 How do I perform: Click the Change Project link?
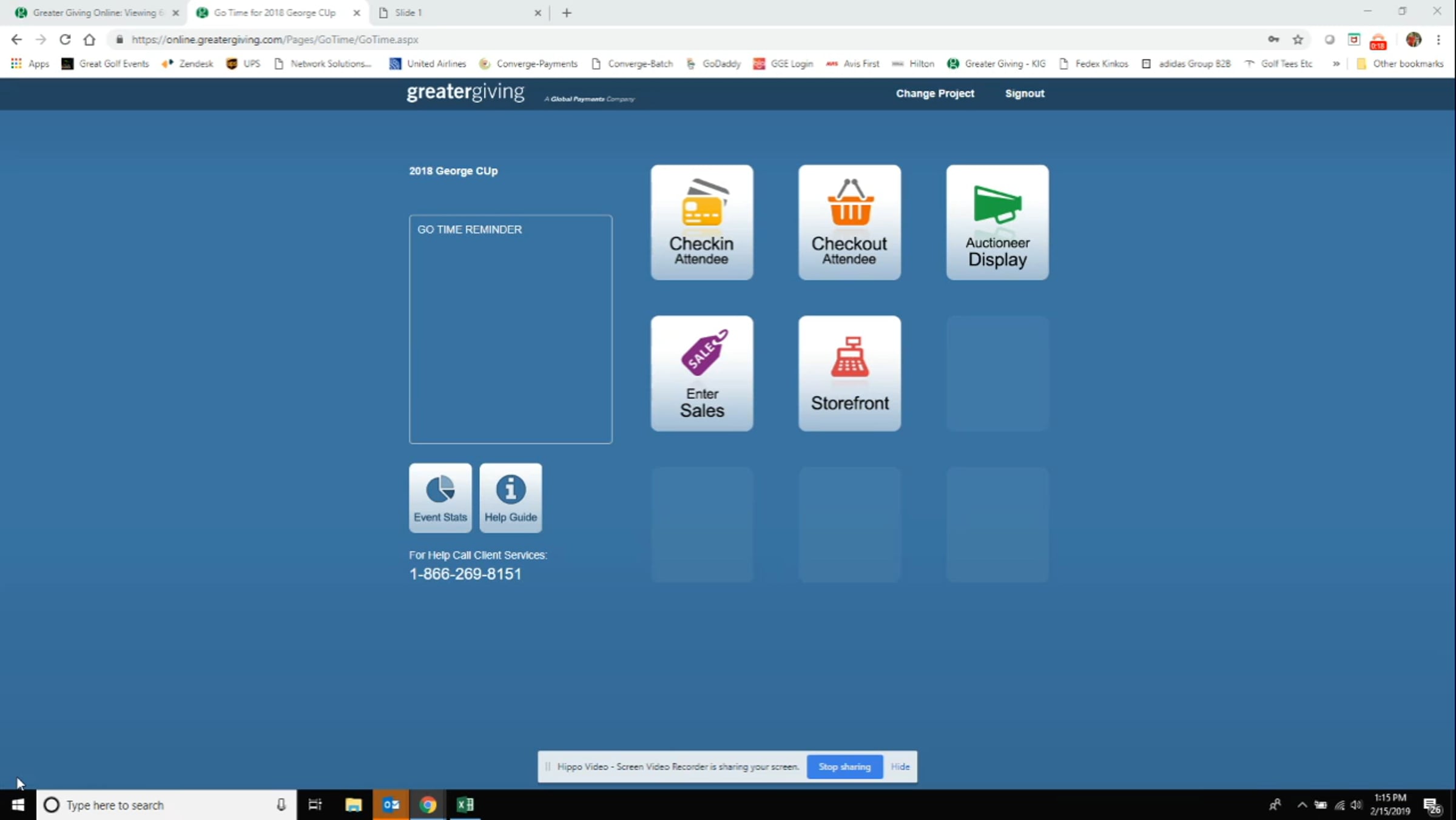(935, 93)
